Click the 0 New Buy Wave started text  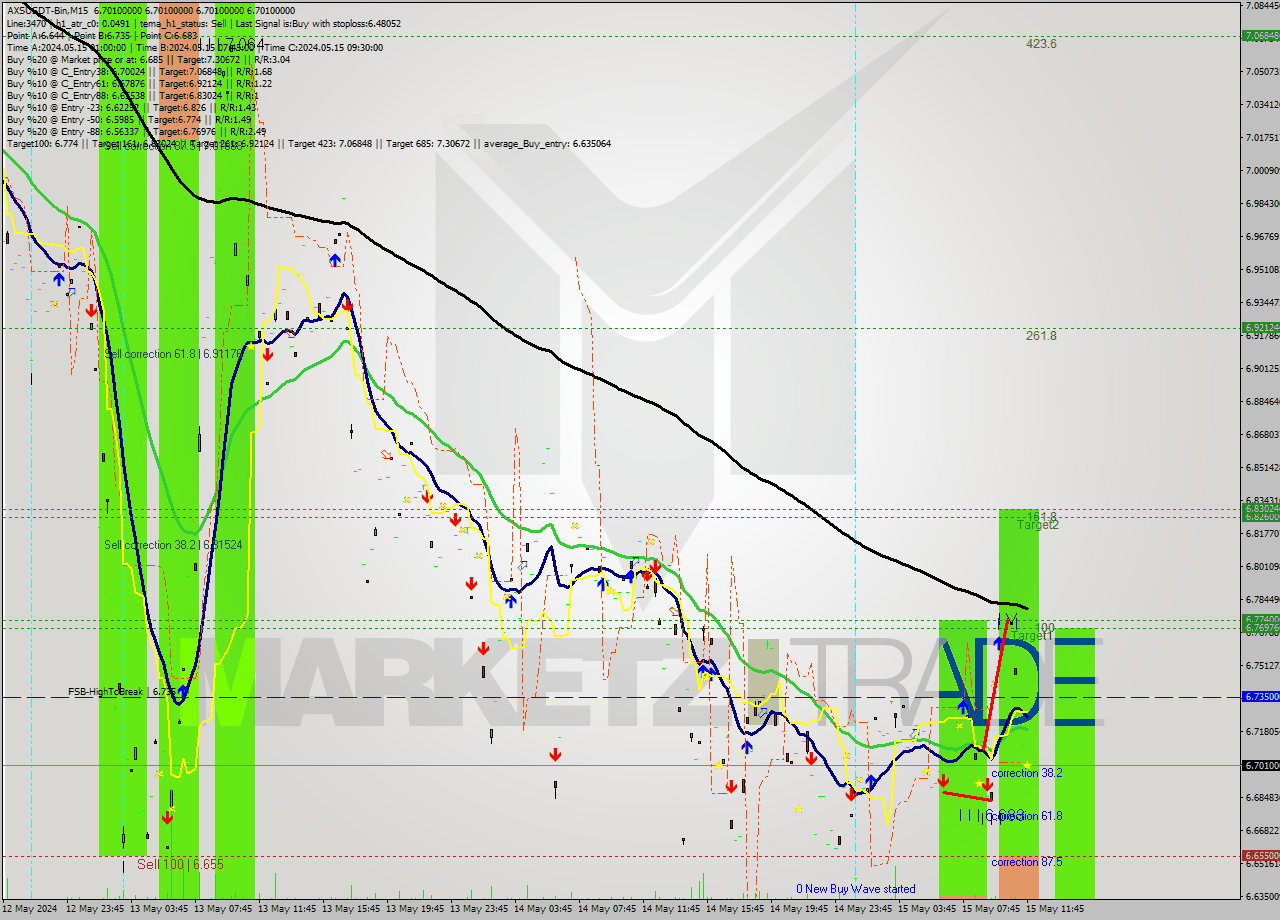coord(855,889)
